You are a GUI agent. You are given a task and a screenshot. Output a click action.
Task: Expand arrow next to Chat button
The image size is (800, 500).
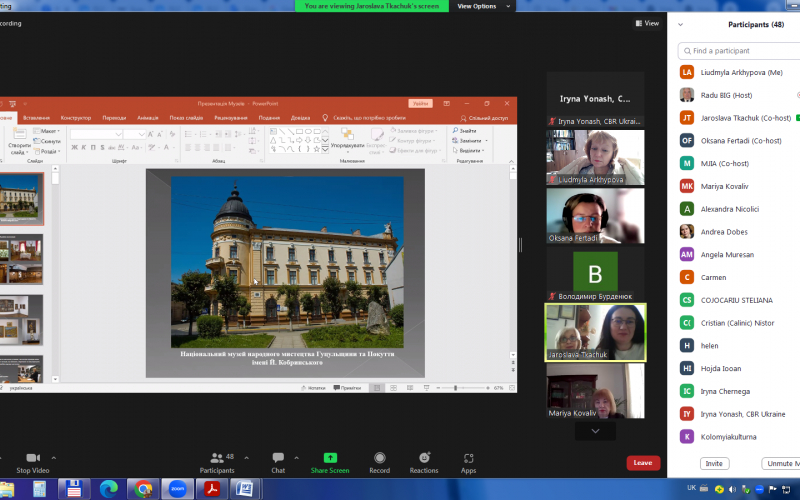[x=296, y=458]
